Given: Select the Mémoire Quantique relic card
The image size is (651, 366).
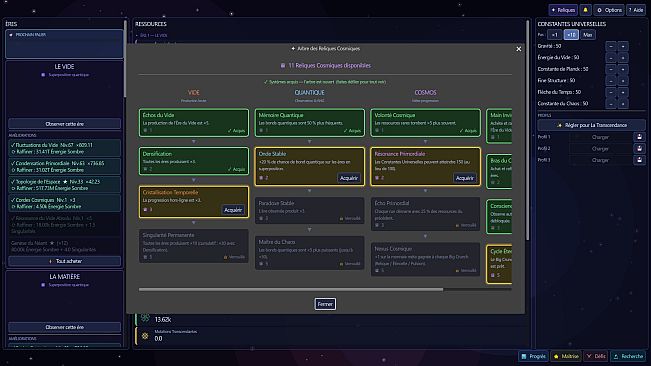Looking at the screenshot, I should click(x=310, y=123).
